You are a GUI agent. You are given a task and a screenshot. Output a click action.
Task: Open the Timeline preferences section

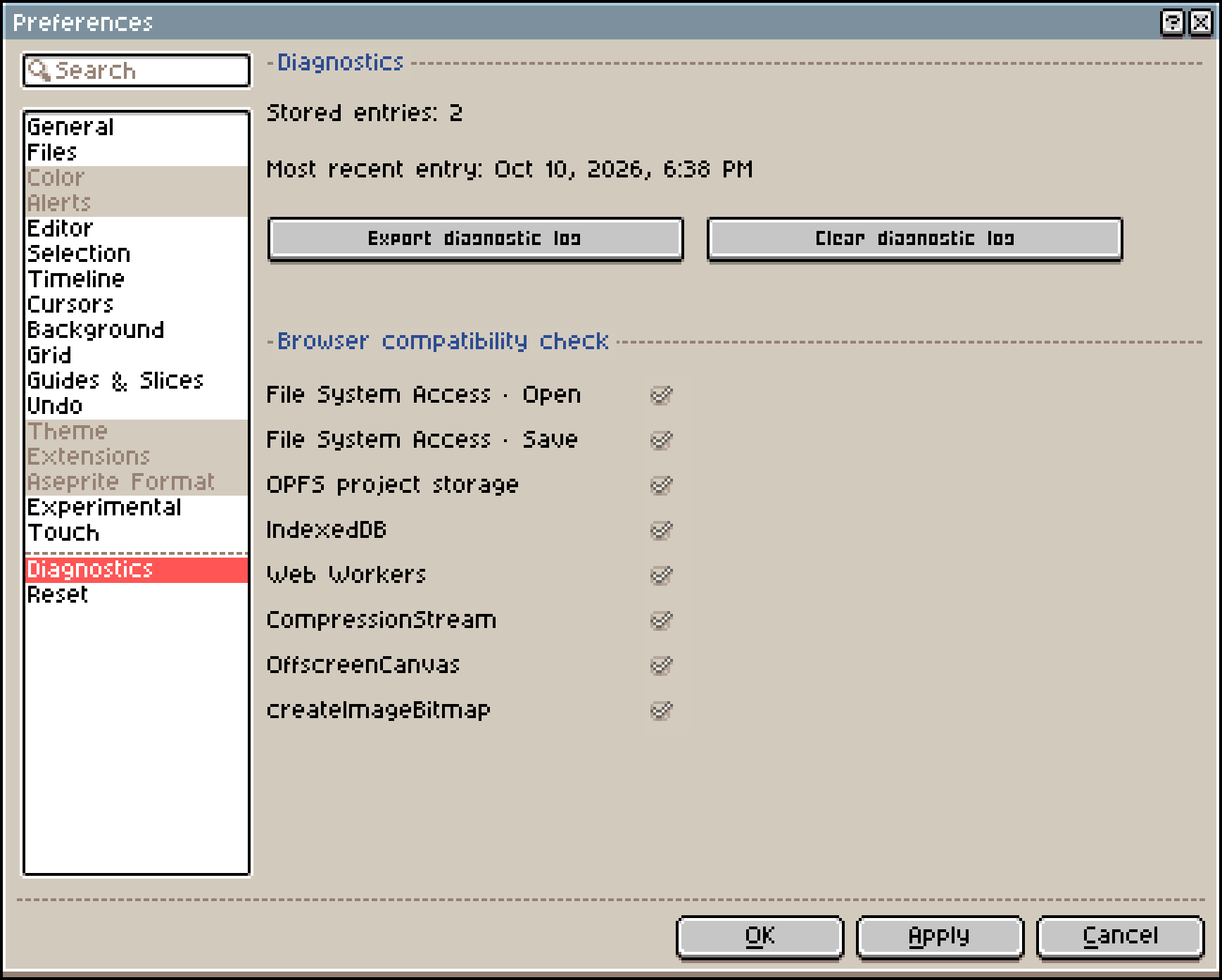point(137,279)
